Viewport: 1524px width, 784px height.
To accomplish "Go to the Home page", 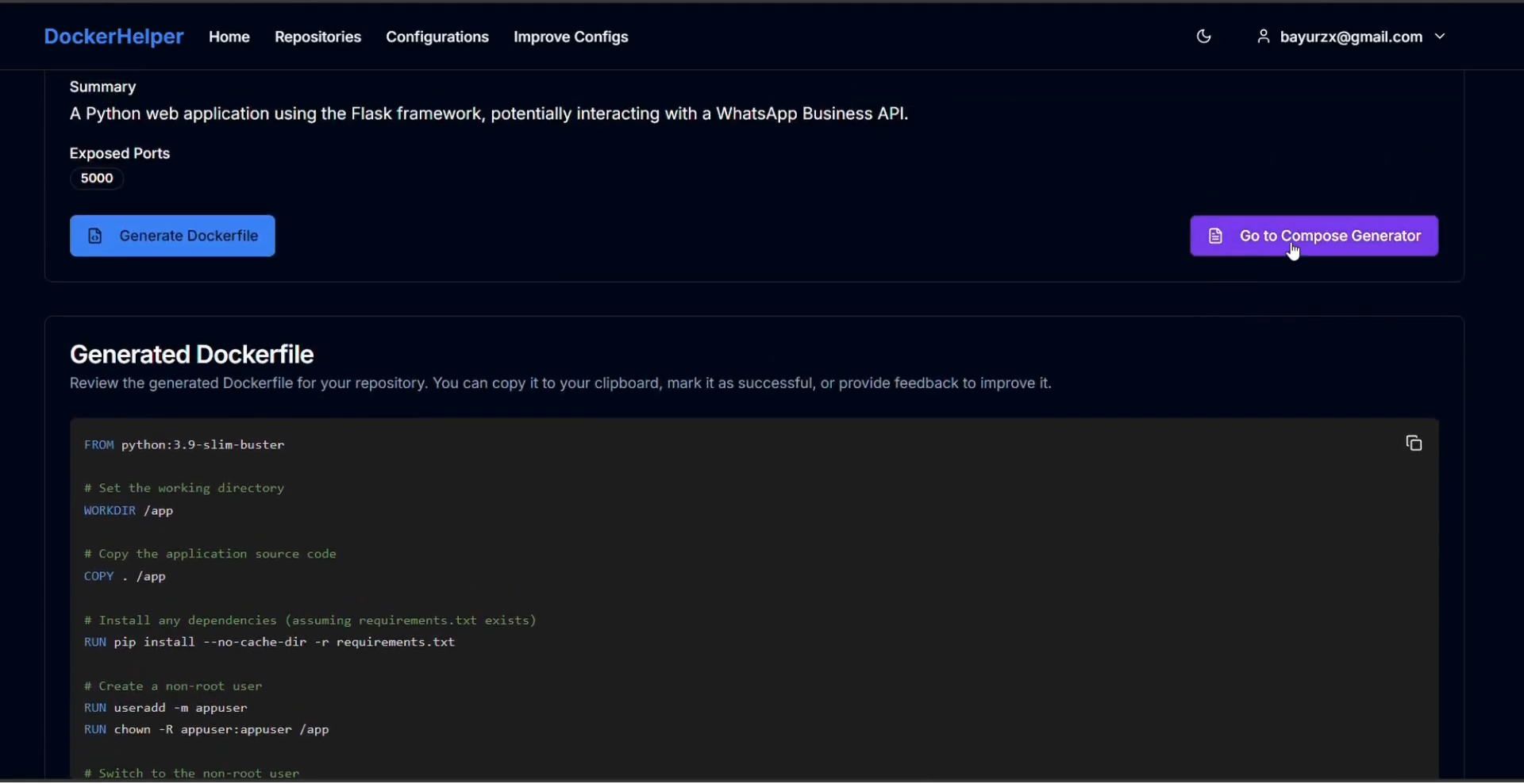I will pos(229,37).
